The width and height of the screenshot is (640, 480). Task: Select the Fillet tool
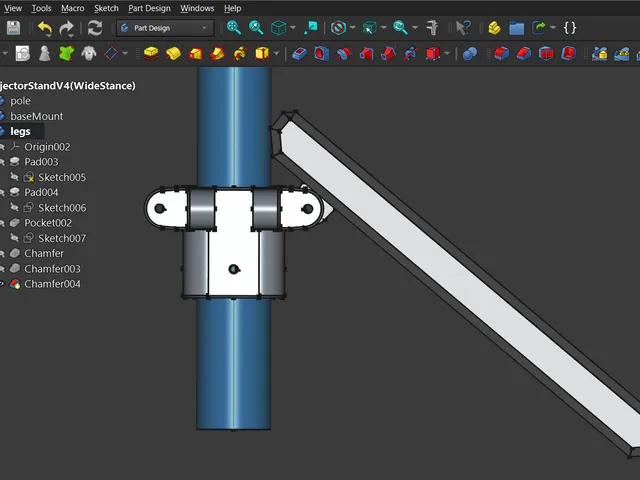click(502, 53)
